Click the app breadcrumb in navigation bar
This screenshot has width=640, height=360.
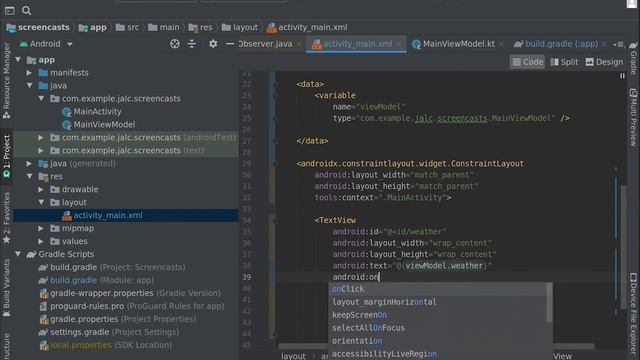(x=93, y=27)
